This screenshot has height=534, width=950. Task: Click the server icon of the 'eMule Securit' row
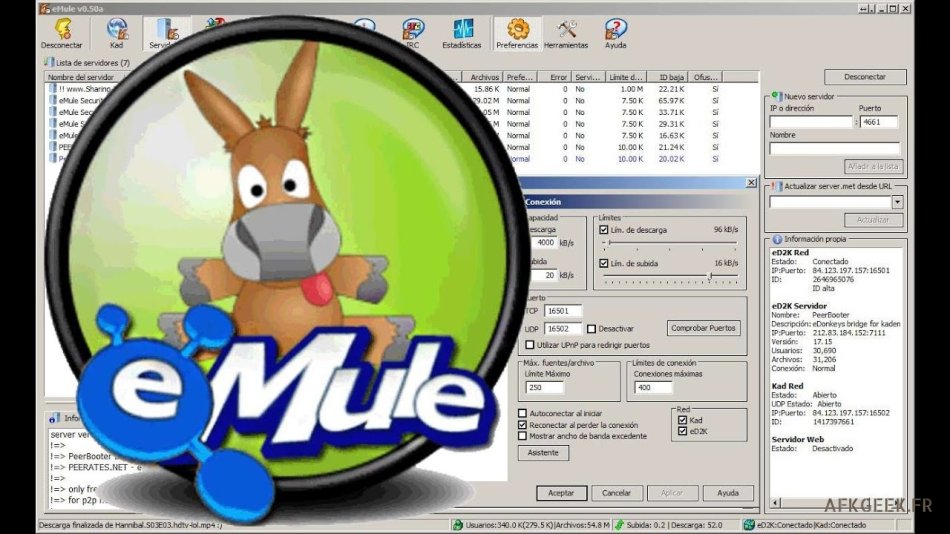[x=53, y=100]
